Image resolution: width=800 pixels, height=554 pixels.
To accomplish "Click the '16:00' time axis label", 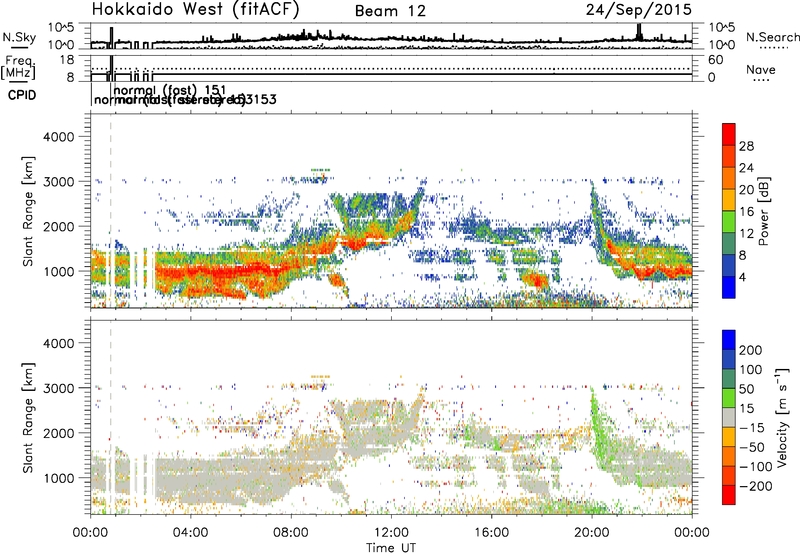I will [x=491, y=533].
